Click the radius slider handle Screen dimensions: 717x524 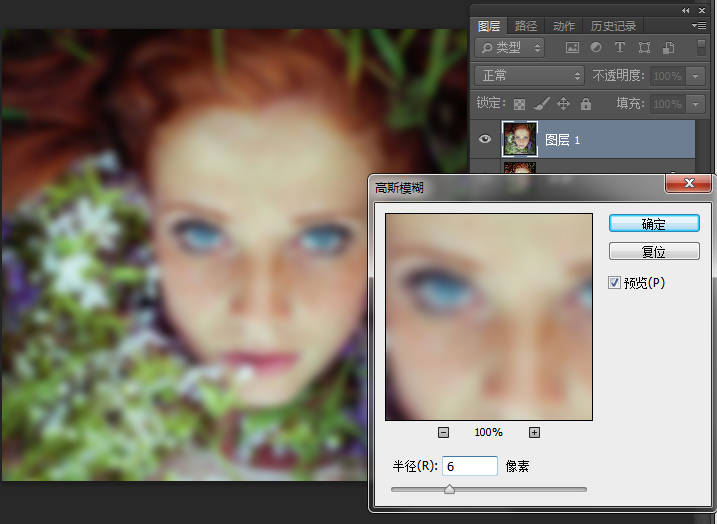pyautogui.click(x=449, y=489)
